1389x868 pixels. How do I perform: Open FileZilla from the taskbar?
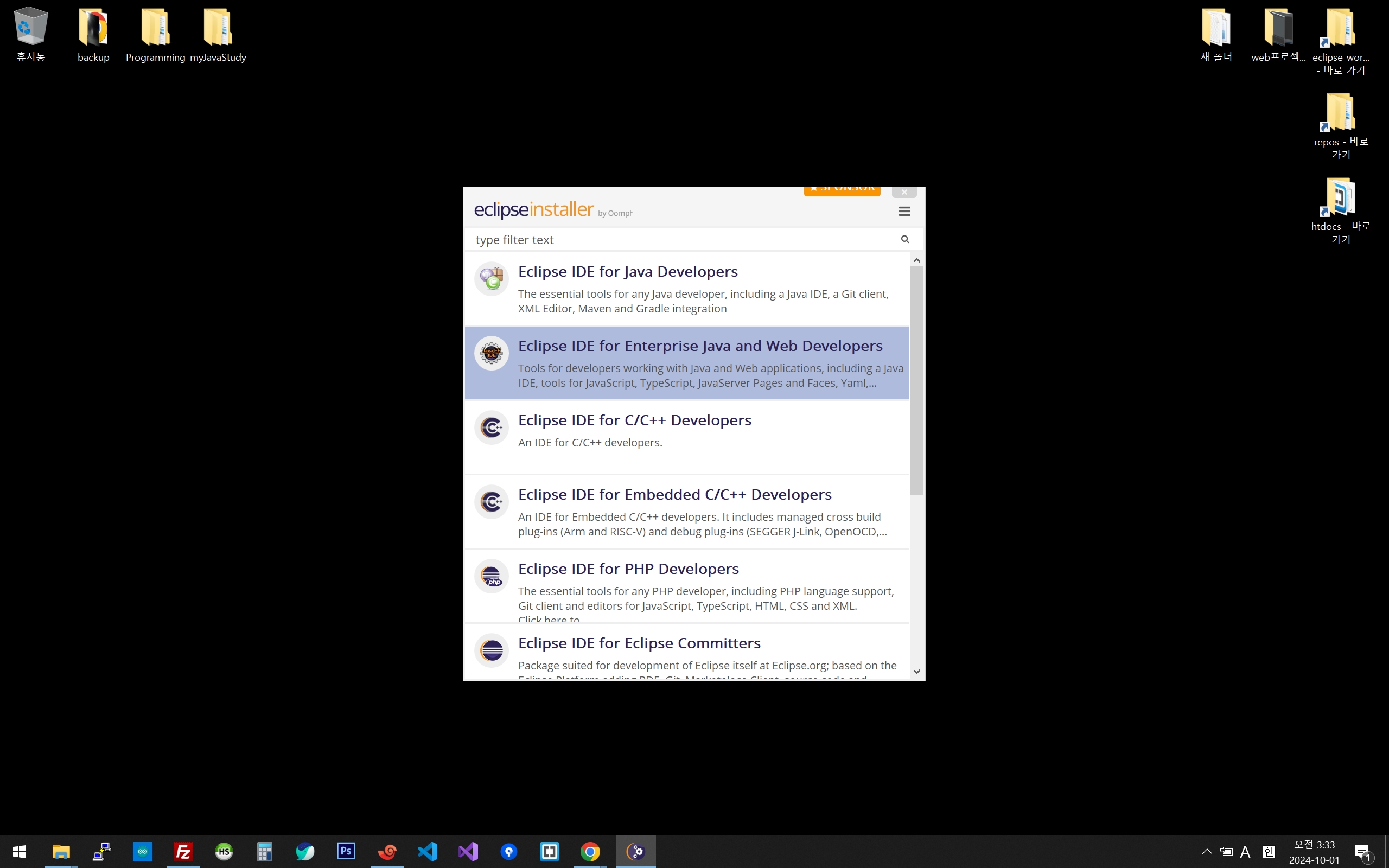183,851
